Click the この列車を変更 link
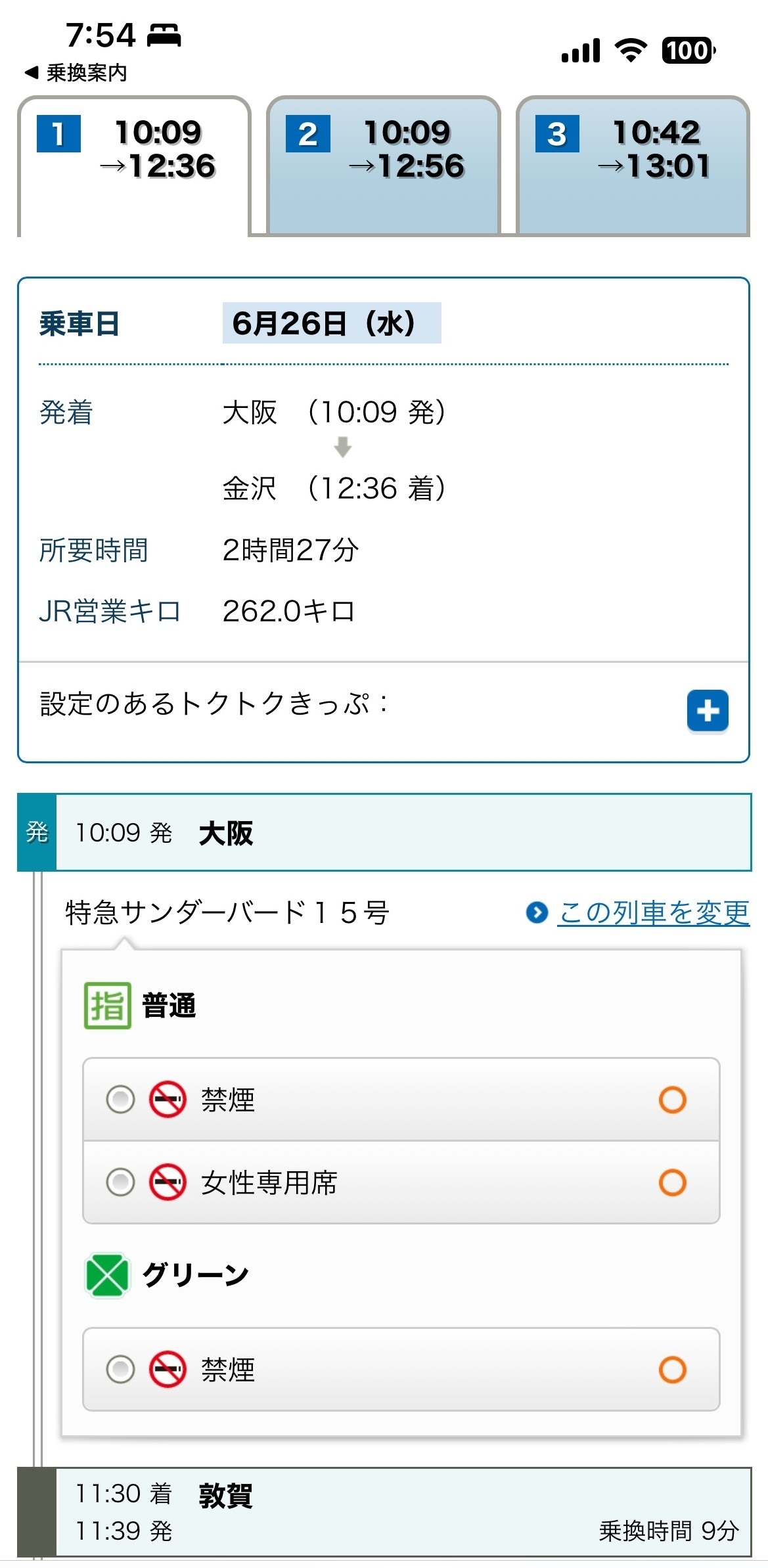 (653, 912)
